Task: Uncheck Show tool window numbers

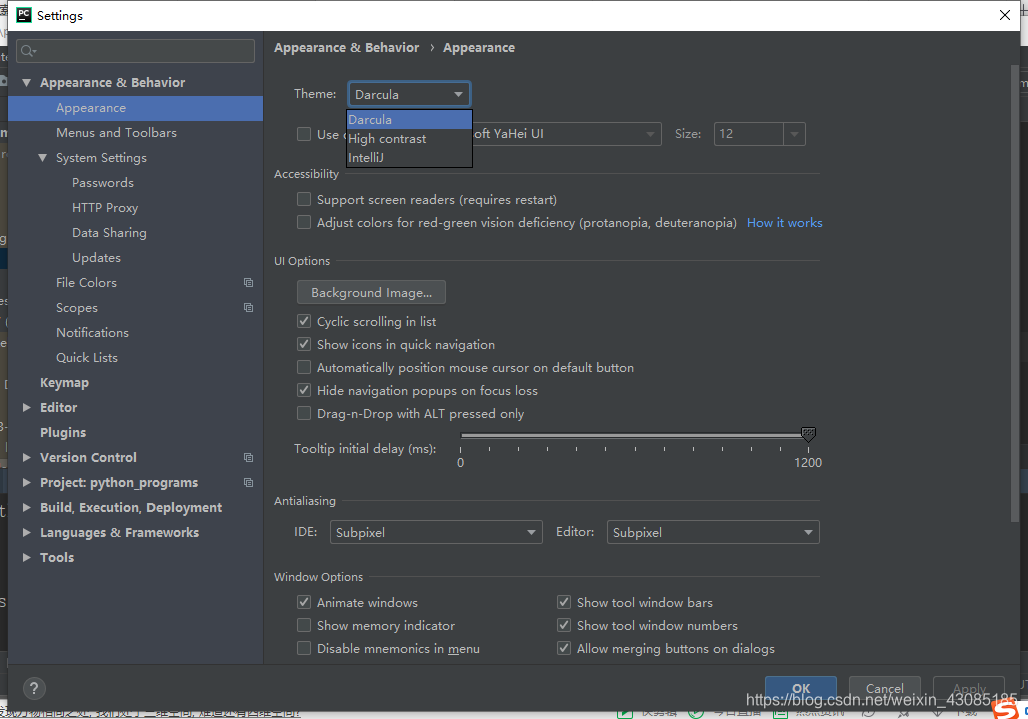Action: 564,625
